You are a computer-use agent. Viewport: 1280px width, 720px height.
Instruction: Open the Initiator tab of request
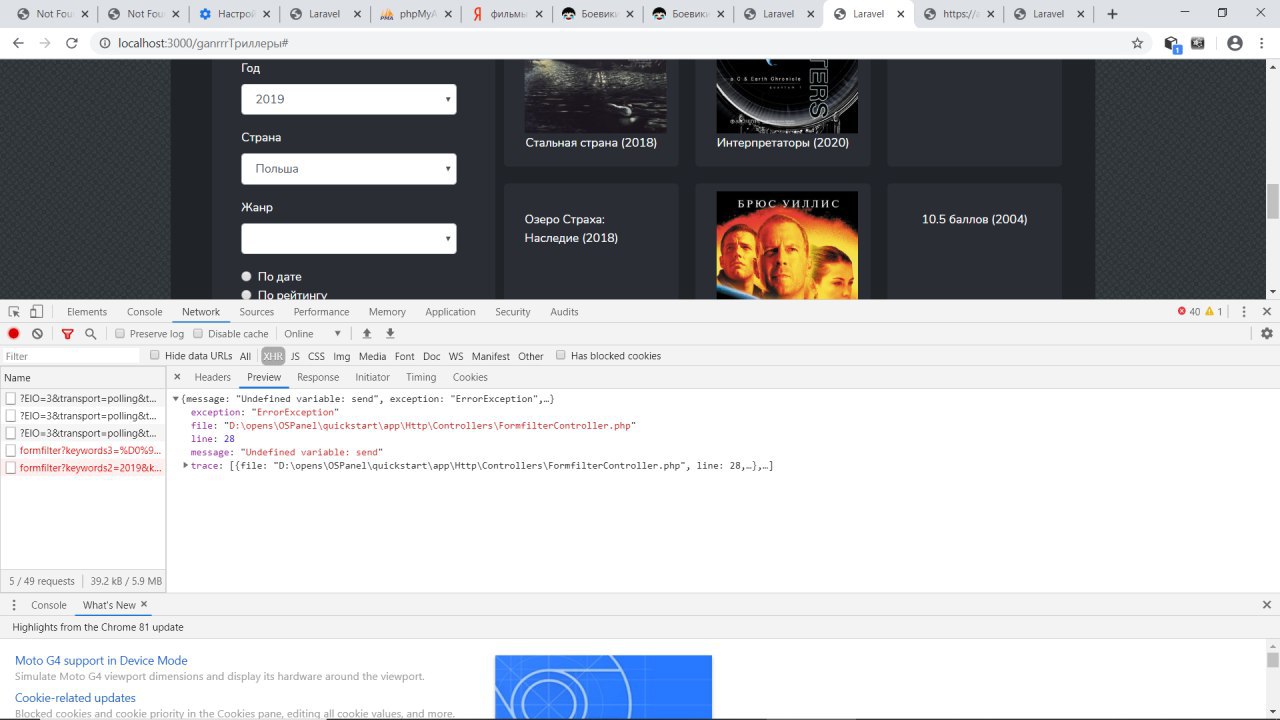pyautogui.click(x=372, y=377)
